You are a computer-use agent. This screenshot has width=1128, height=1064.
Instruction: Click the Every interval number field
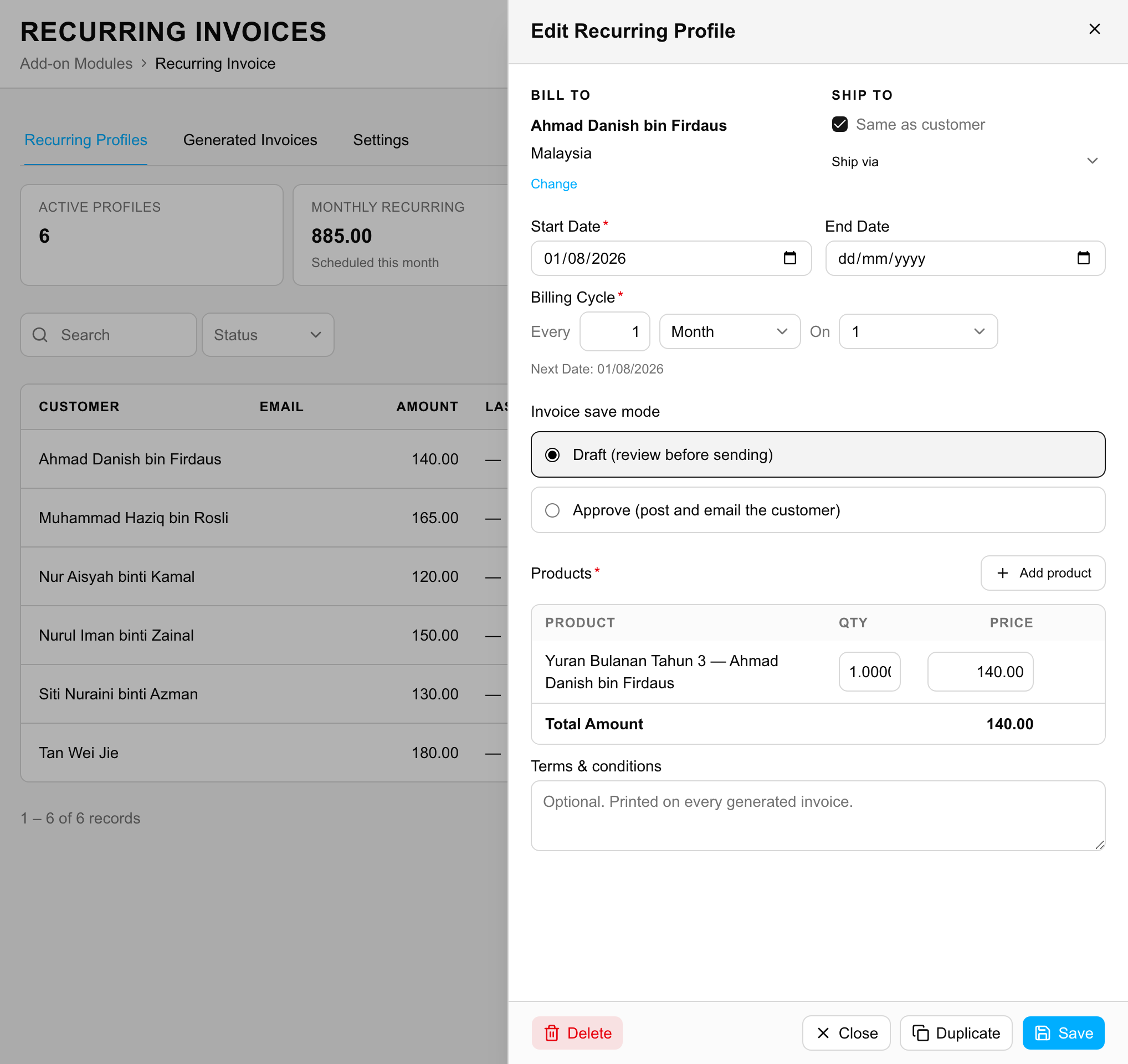click(614, 331)
